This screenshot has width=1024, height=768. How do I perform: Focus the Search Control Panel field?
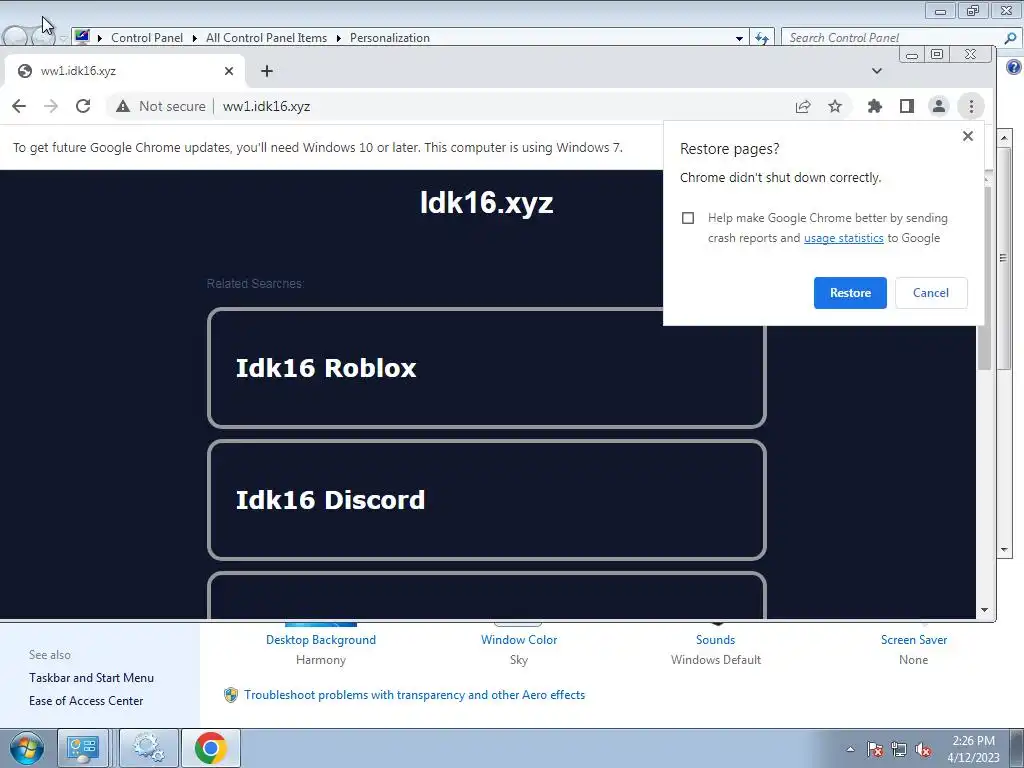(891, 38)
